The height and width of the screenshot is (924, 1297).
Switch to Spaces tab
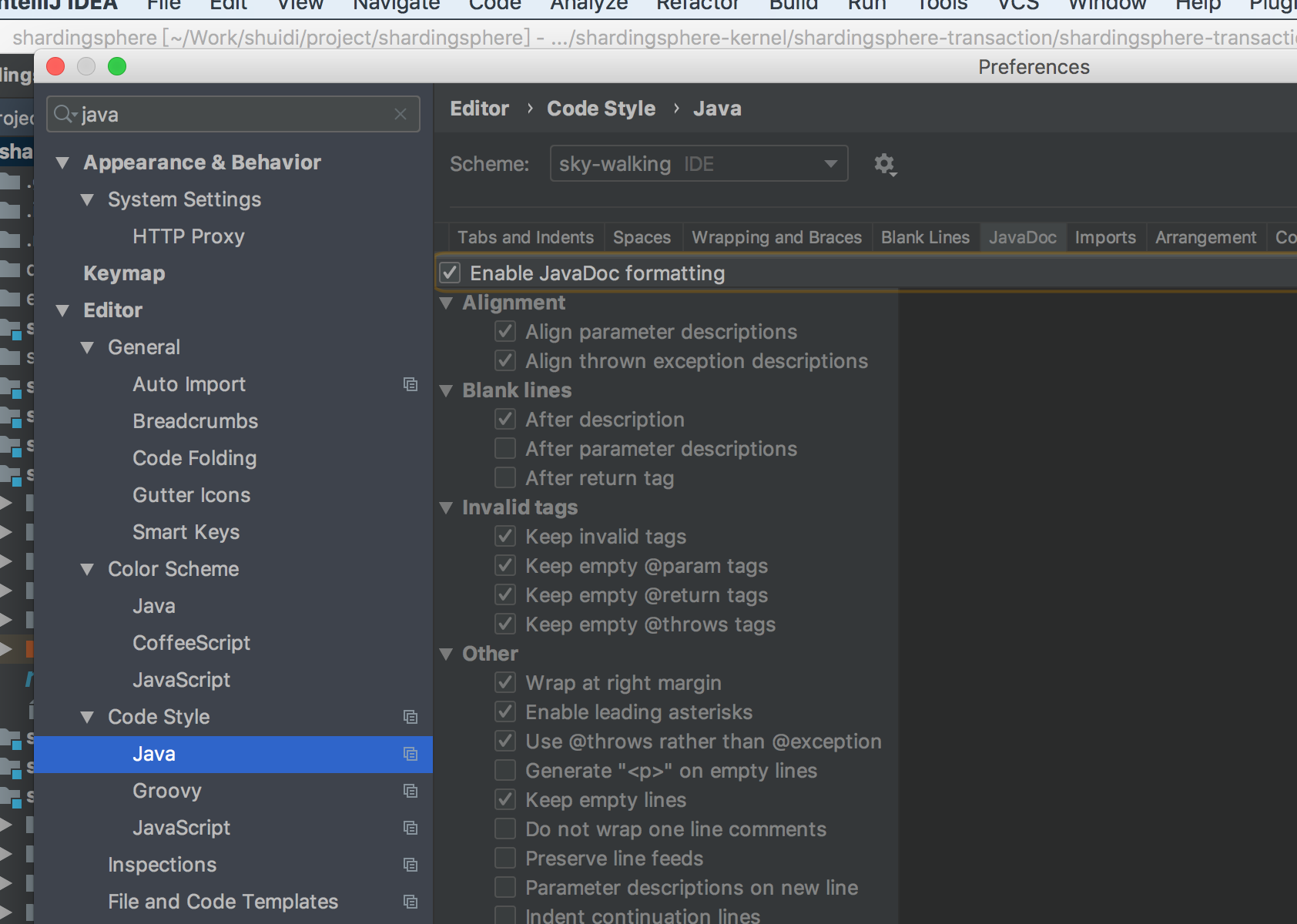coord(642,237)
